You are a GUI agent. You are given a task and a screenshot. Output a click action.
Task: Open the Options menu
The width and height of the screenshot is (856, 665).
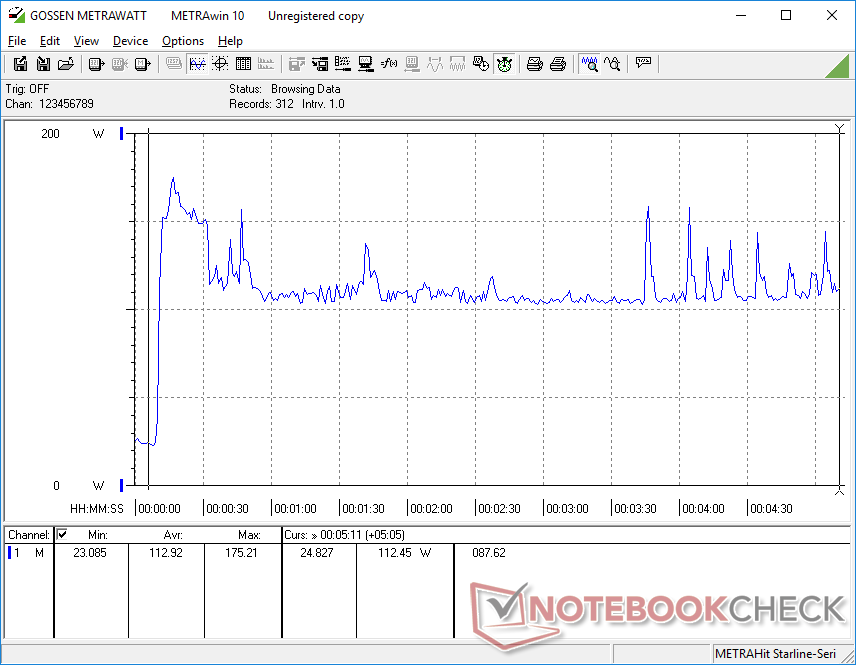click(x=182, y=41)
